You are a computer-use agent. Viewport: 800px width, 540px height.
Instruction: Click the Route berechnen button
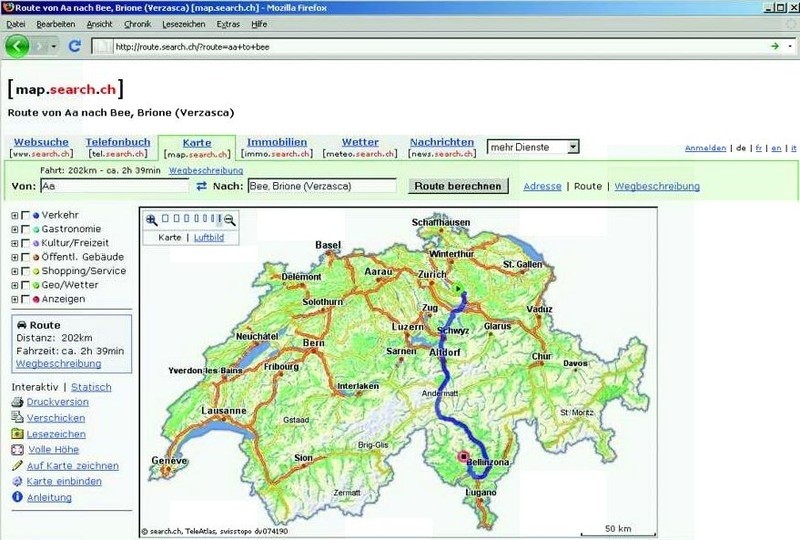(x=458, y=186)
